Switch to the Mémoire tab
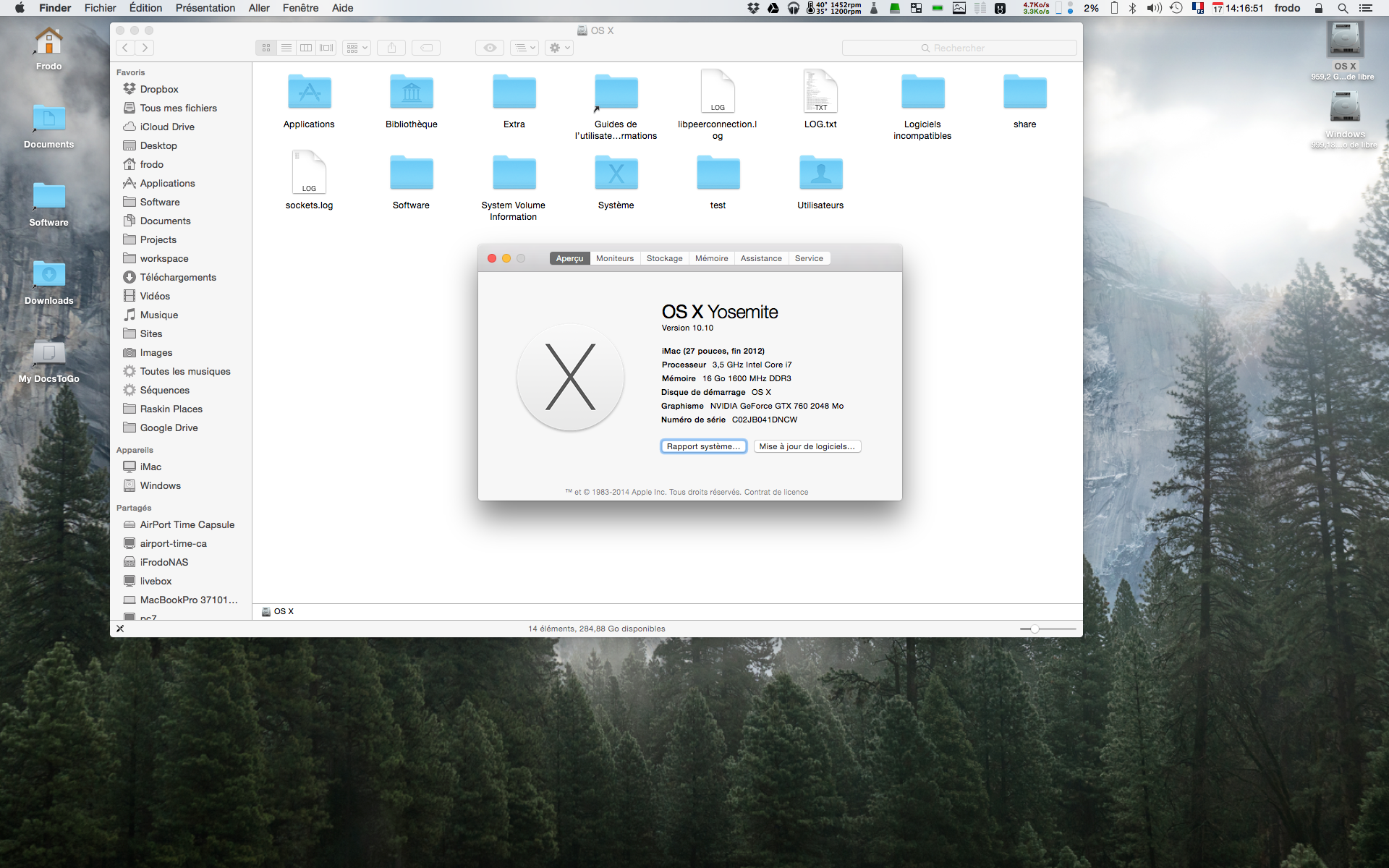This screenshot has height=868, width=1389. (x=712, y=258)
